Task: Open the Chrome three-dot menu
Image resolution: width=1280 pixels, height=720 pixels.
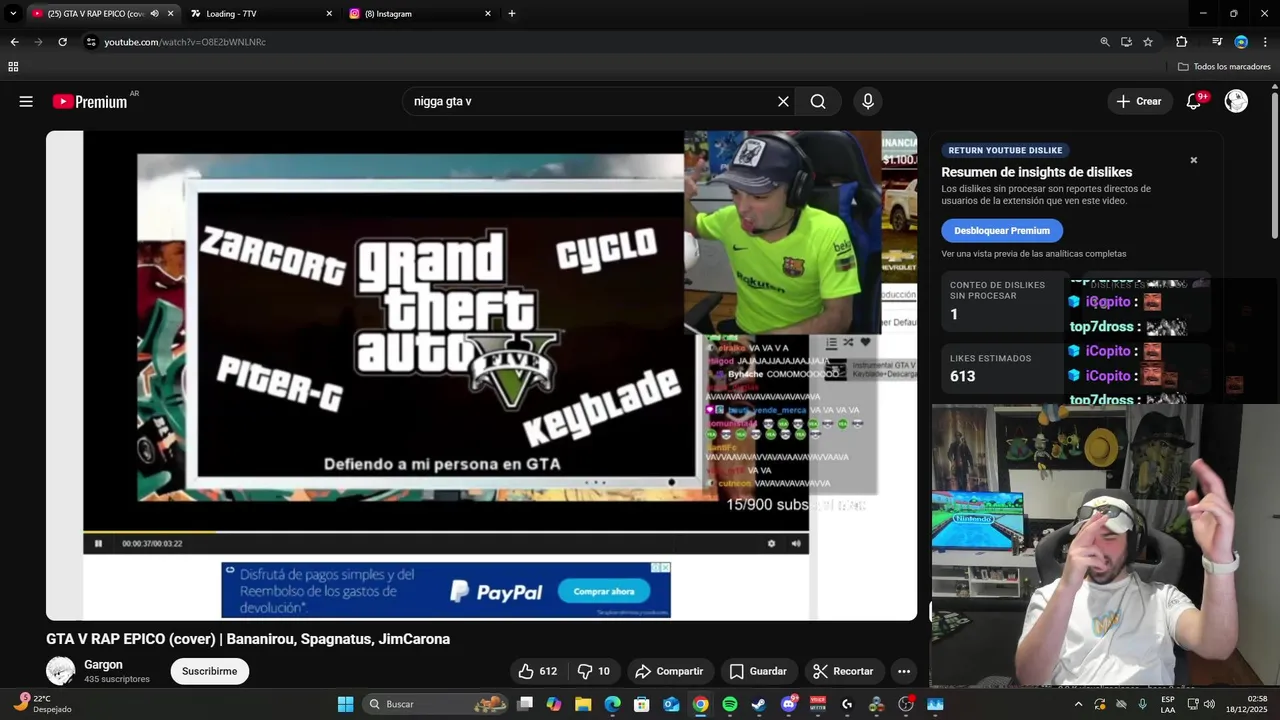Action: pyautogui.click(x=1265, y=42)
